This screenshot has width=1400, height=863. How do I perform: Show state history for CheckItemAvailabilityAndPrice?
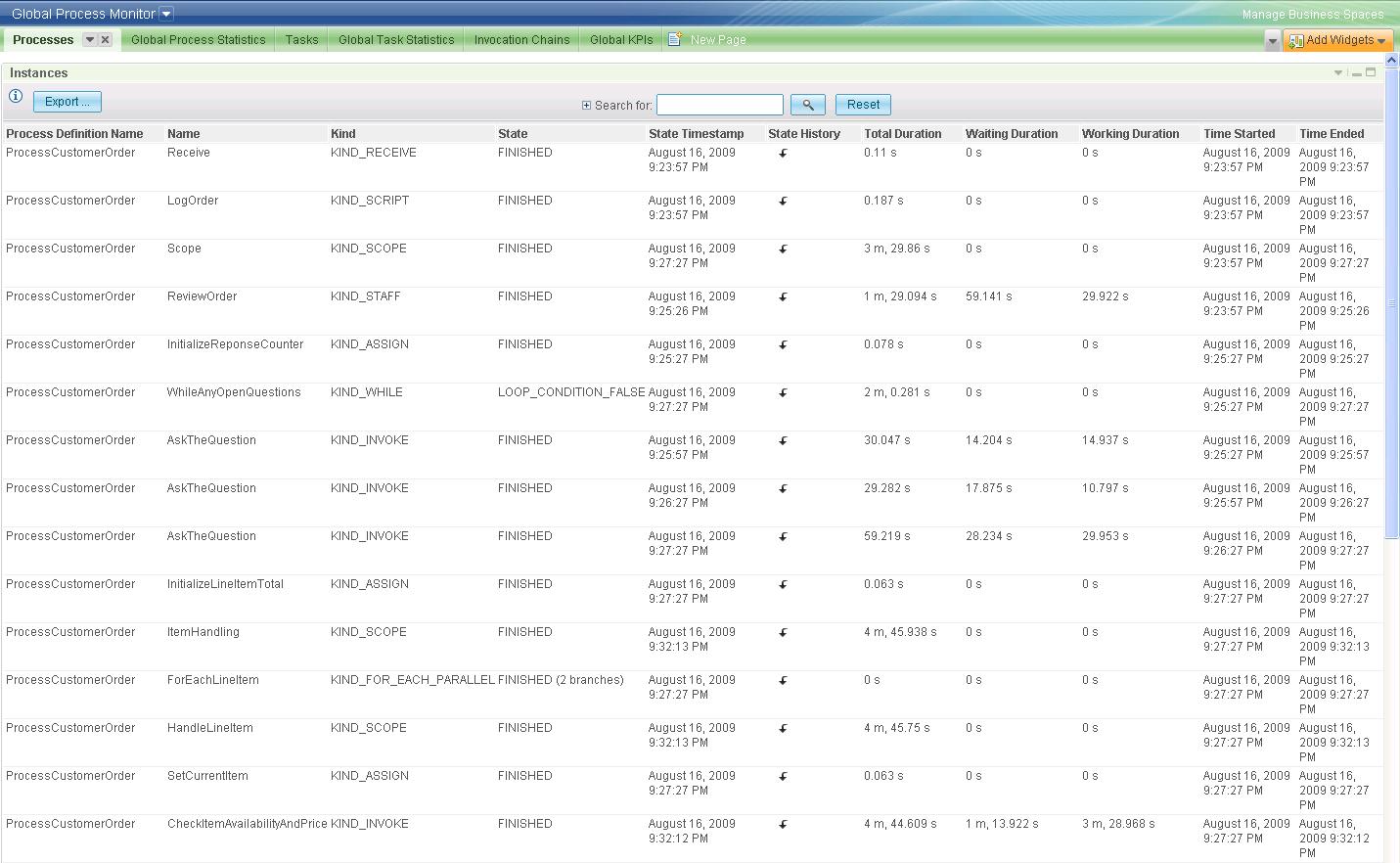(783, 825)
